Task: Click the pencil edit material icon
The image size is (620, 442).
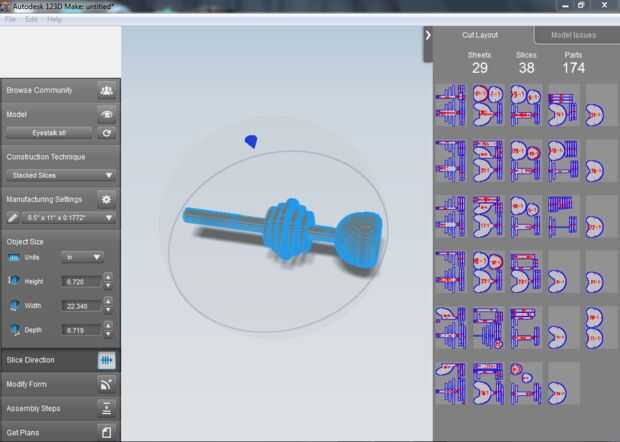Action: 13,218
